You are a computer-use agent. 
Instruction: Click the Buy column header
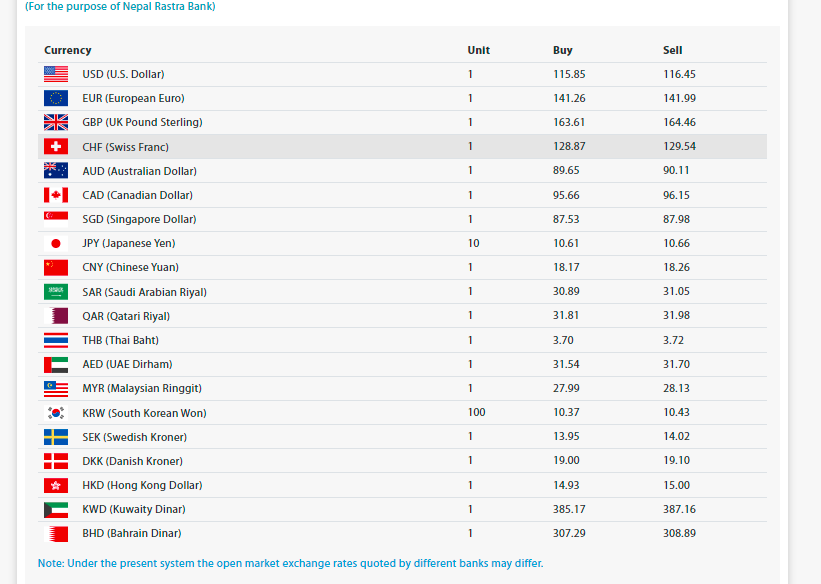coord(562,50)
